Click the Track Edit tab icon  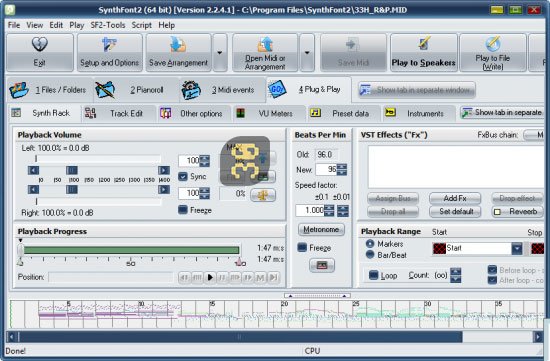tap(90, 113)
